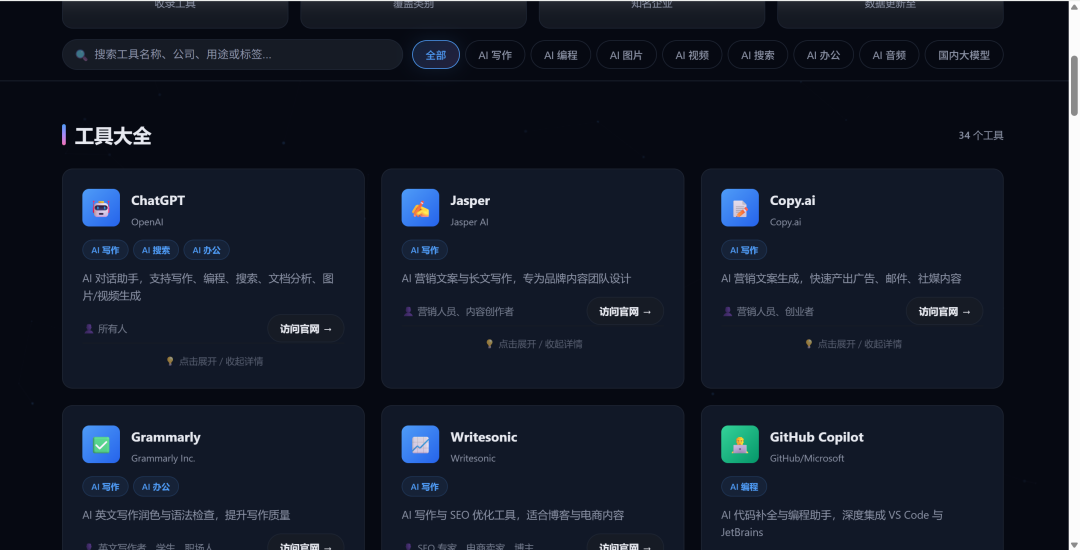Click the 所有人 audience label
This screenshot has width=1080, height=550.
coord(112,329)
